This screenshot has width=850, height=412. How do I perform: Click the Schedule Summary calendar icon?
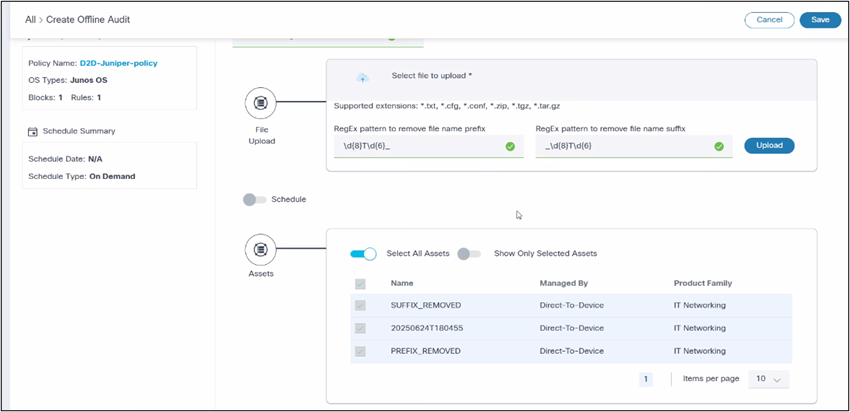(x=32, y=131)
